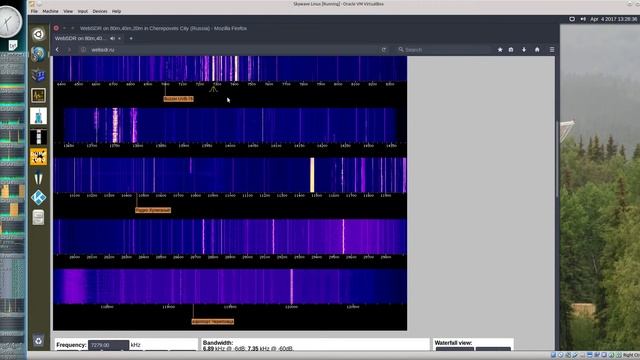Screen dimensions: 640x360
Task: Open waveform scope dock application
Action: tap(38, 96)
